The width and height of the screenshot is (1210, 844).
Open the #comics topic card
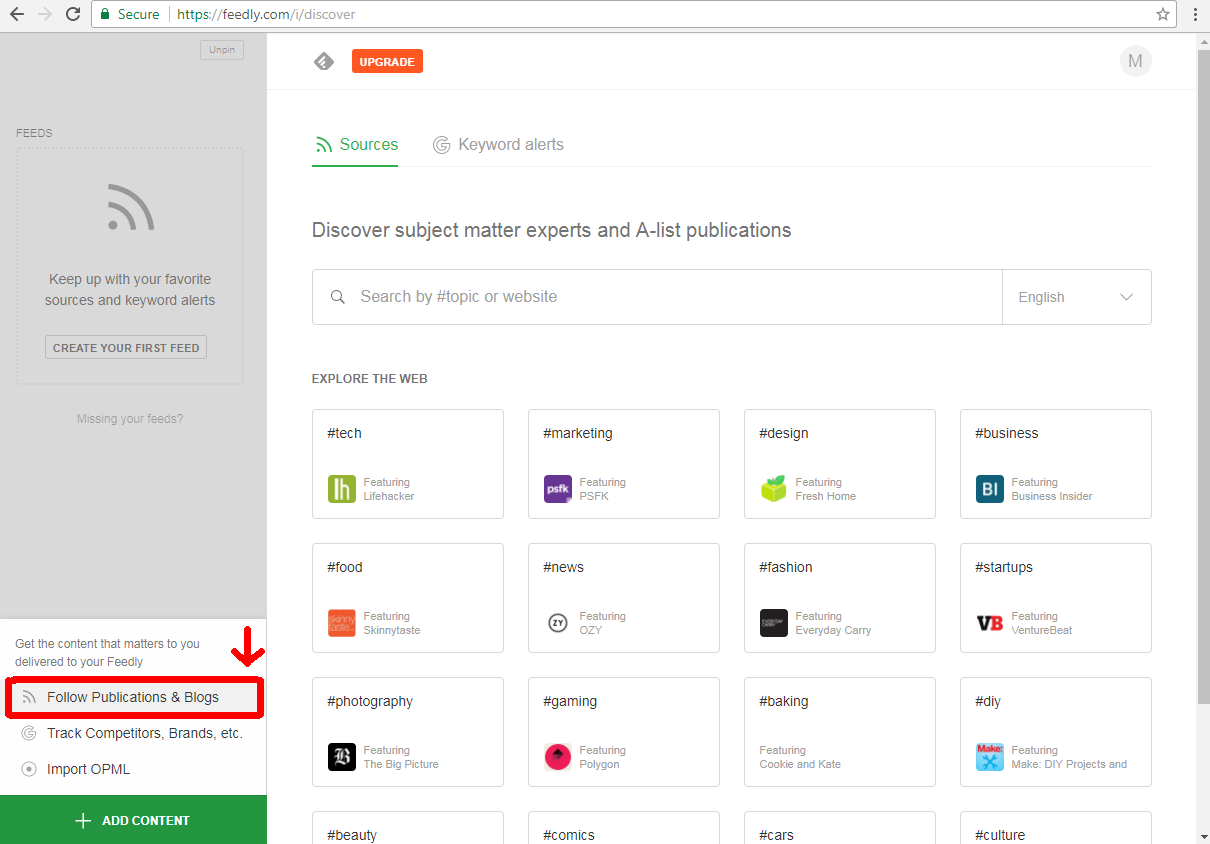(624, 827)
